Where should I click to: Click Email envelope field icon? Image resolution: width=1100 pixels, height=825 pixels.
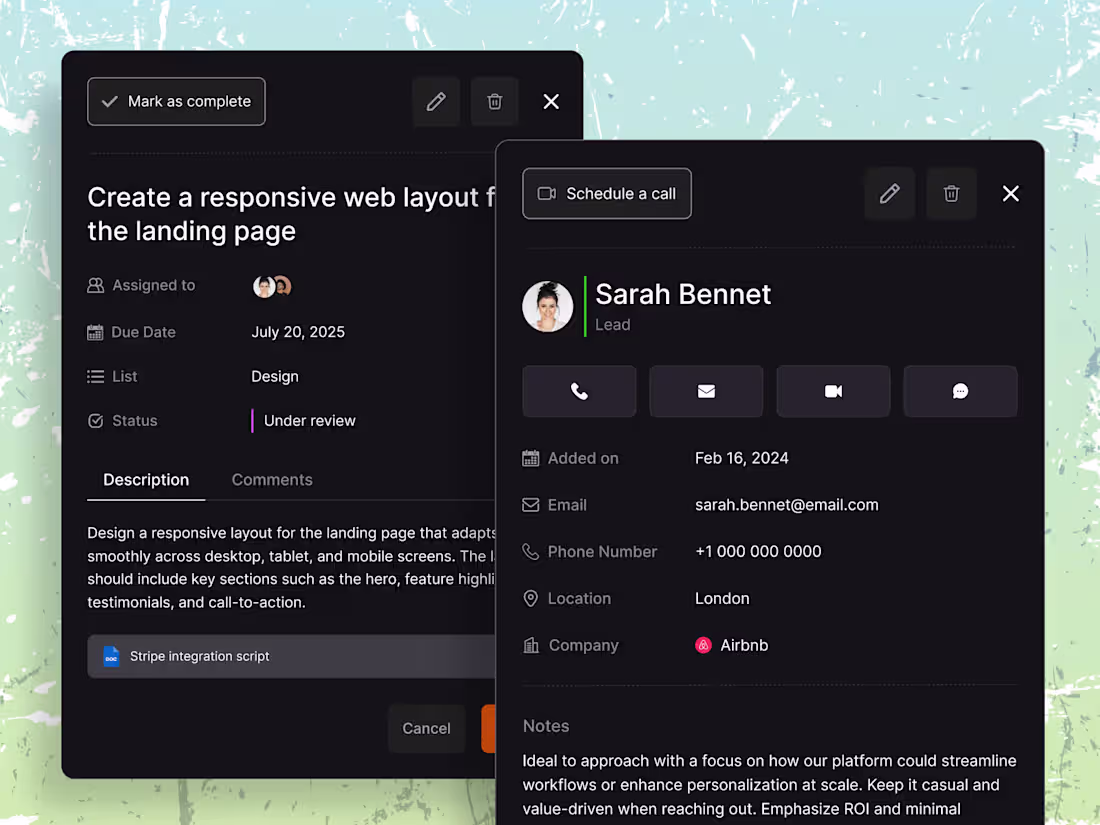click(x=531, y=505)
